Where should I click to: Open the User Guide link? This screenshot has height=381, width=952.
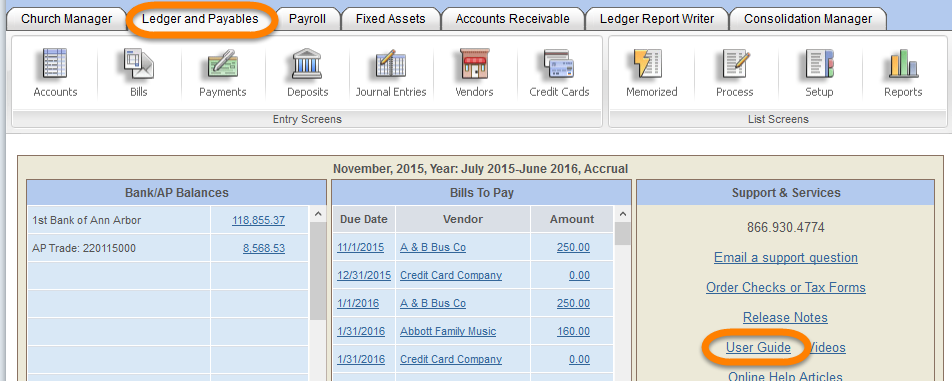pos(758,348)
